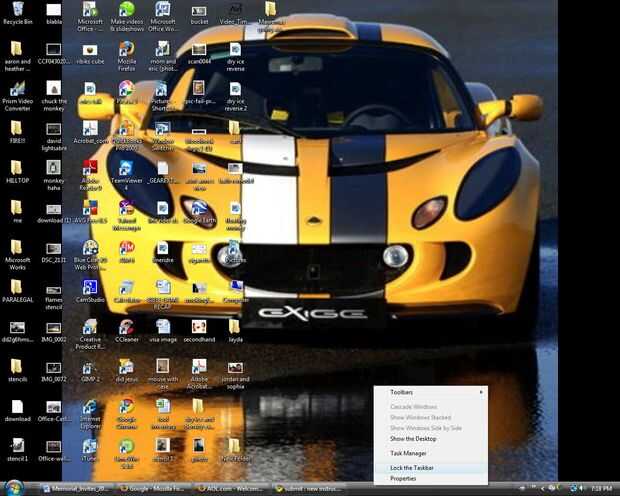Select the PARALEGAL folder icon
The width and height of the screenshot is (620, 496).
[17, 291]
